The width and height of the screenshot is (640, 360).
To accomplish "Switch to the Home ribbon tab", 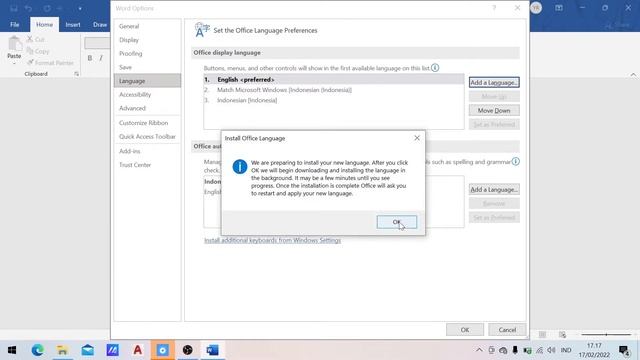I will 44,24.
